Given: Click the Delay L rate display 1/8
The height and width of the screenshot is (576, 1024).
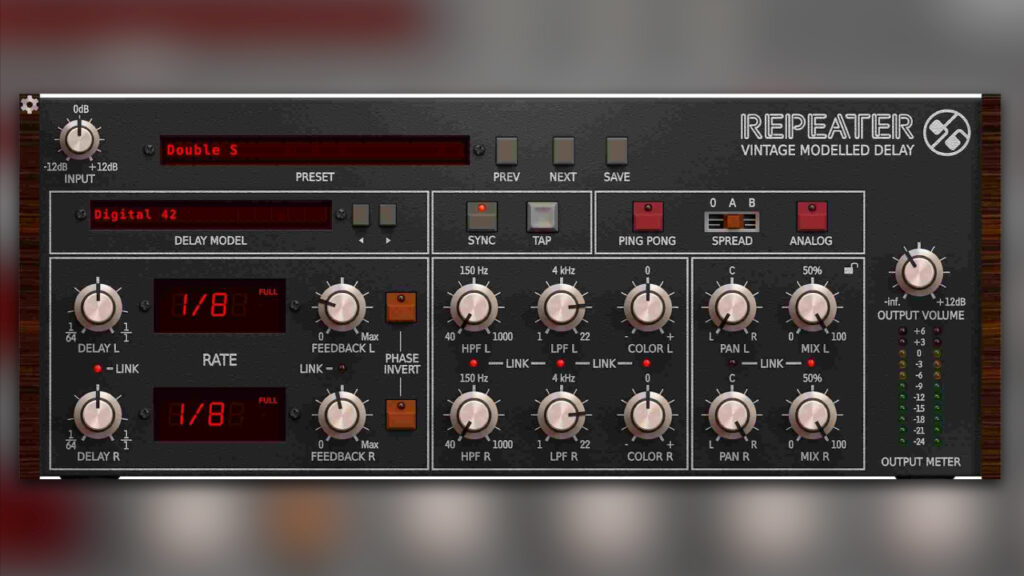Looking at the screenshot, I should point(219,306).
